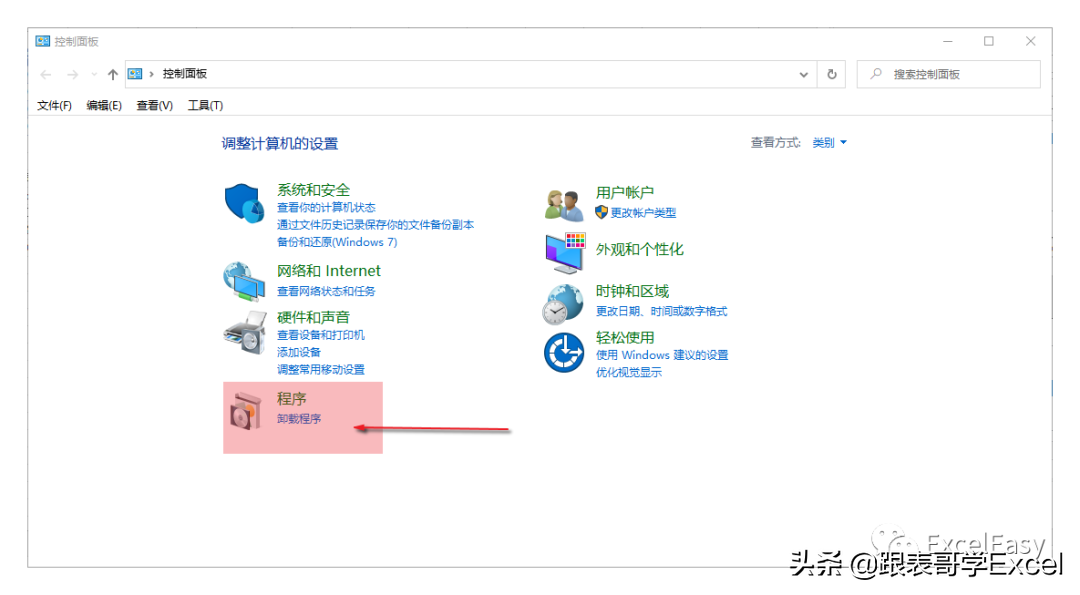
Task: Click 查看网络状态和任务 link
Action: (x=326, y=291)
